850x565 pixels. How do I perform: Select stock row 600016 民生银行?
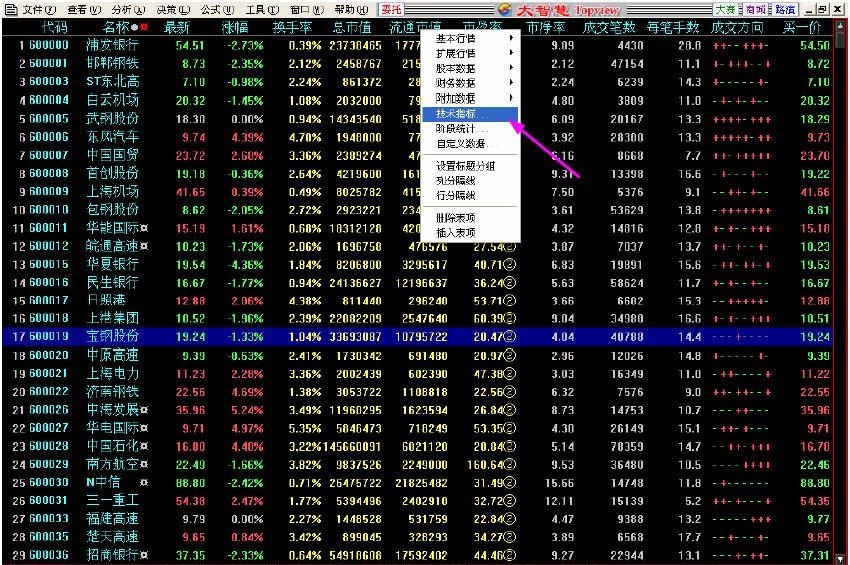pos(419,282)
